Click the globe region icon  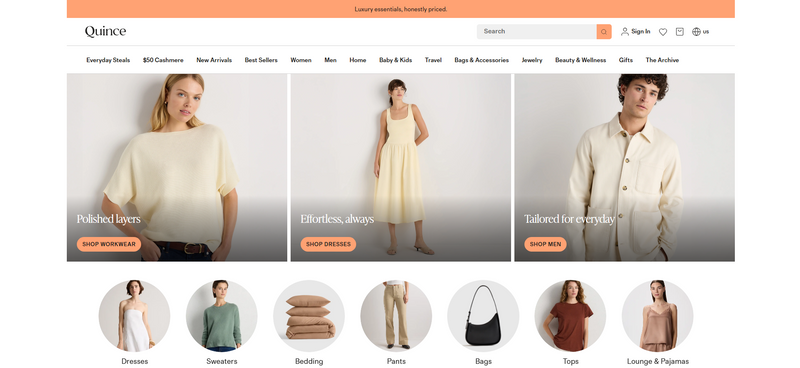pyautogui.click(x=696, y=32)
